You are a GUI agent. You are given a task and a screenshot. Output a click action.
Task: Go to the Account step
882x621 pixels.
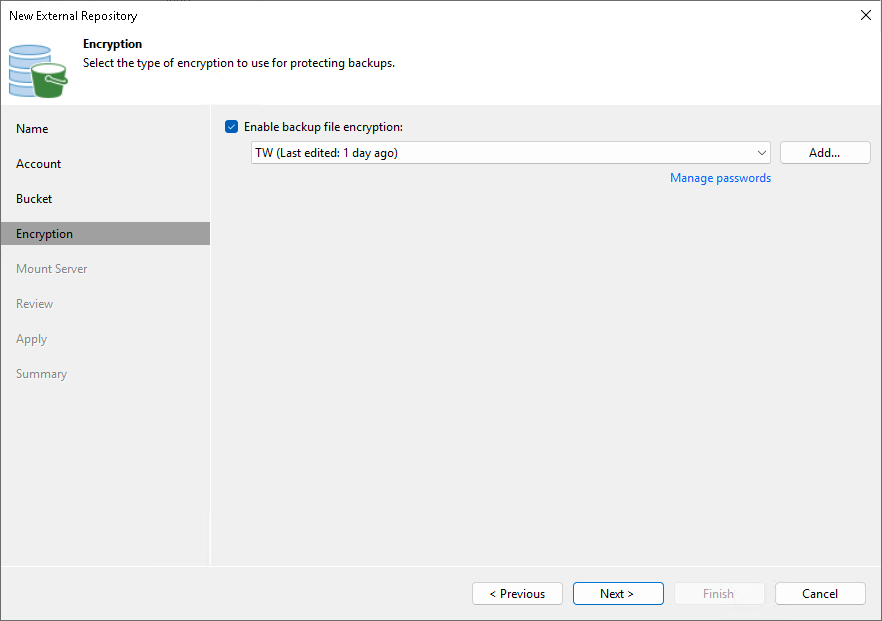(x=38, y=164)
